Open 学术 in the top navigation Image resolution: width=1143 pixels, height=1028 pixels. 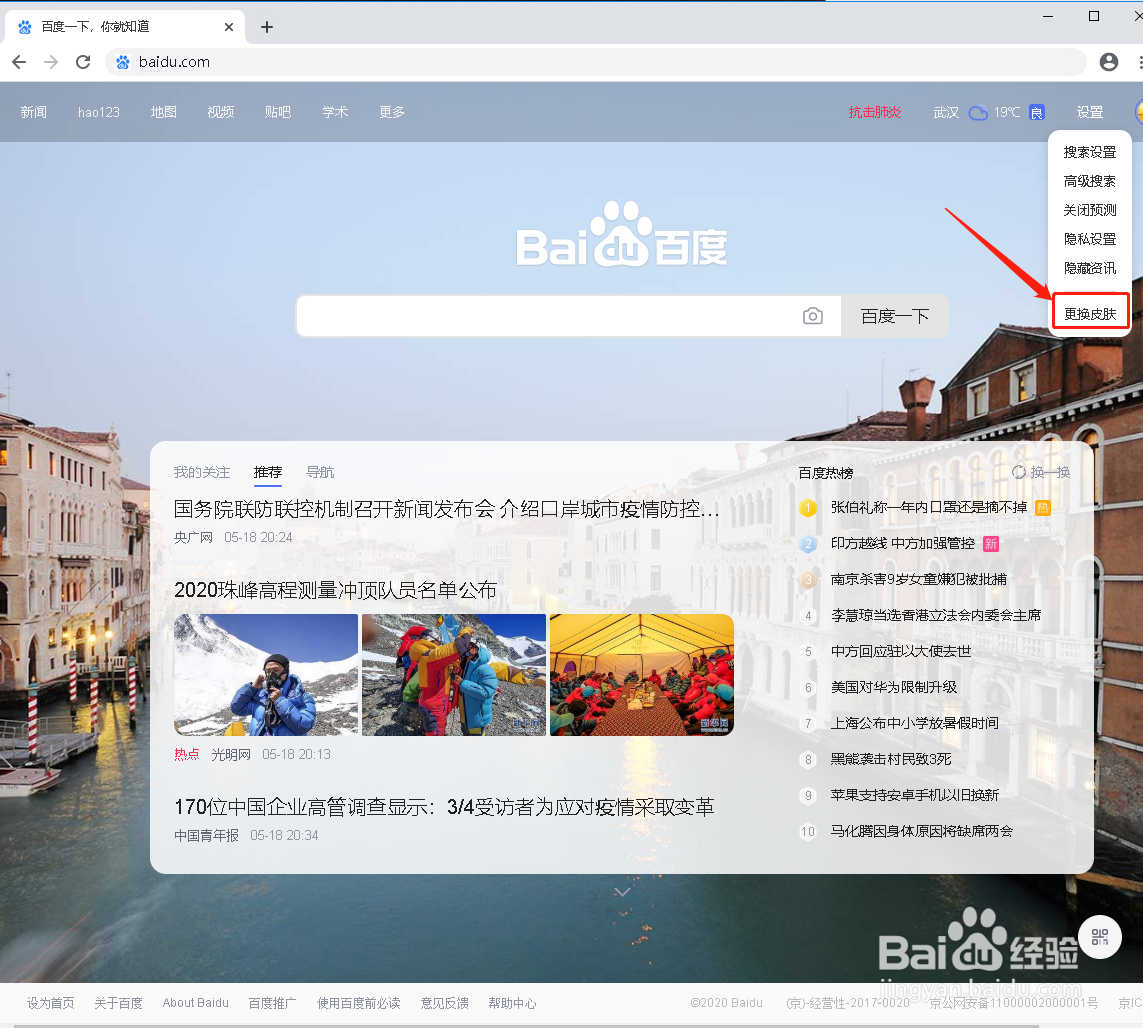335,112
